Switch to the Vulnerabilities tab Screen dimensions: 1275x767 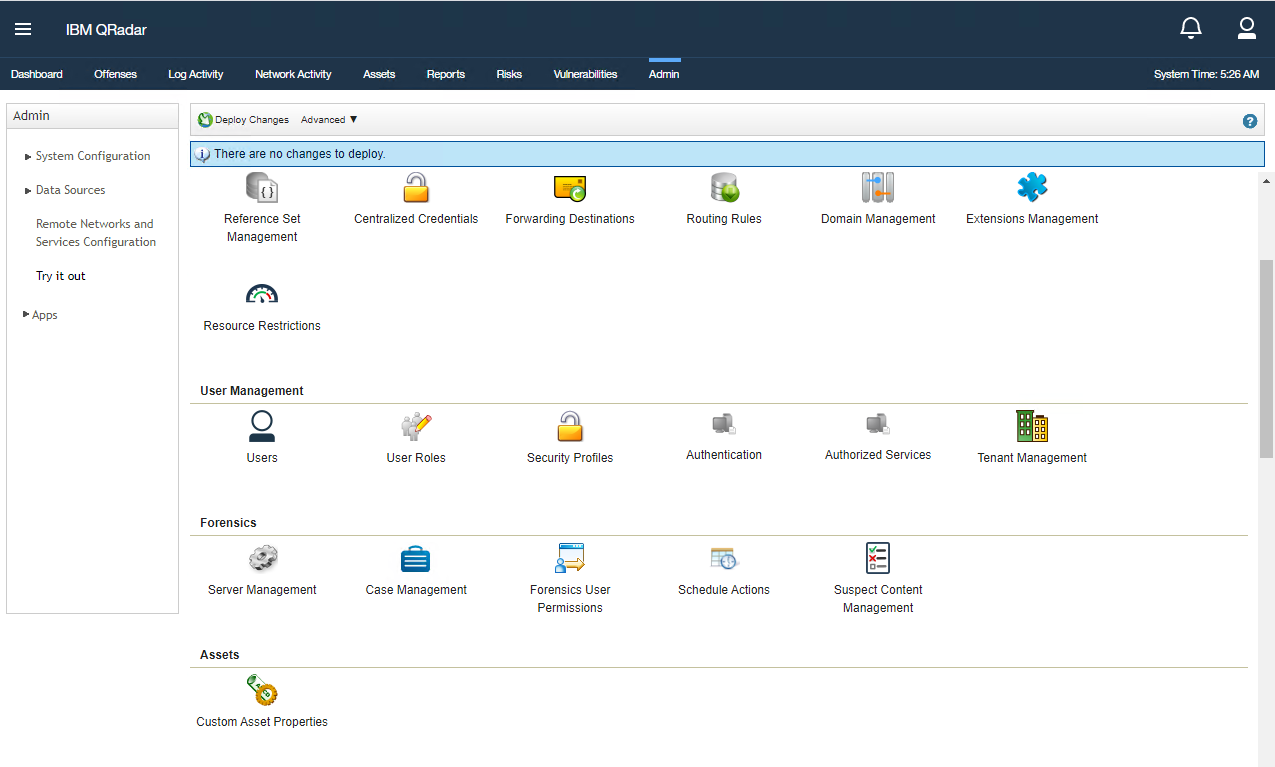pyautogui.click(x=585, y=74)
